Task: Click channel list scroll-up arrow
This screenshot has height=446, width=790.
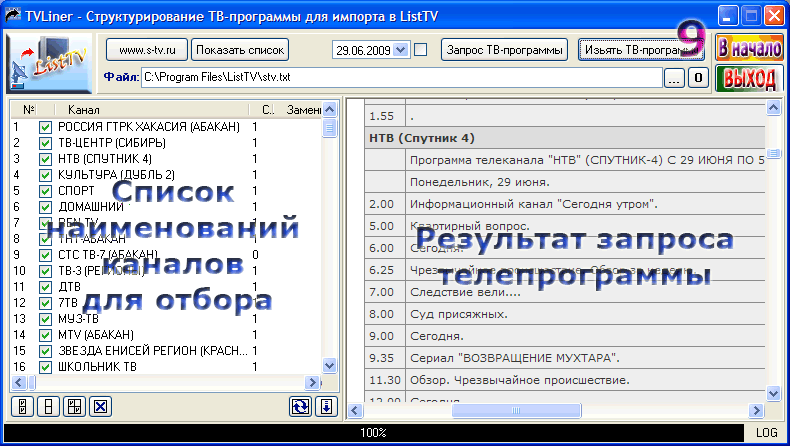Action: (330, 109)
